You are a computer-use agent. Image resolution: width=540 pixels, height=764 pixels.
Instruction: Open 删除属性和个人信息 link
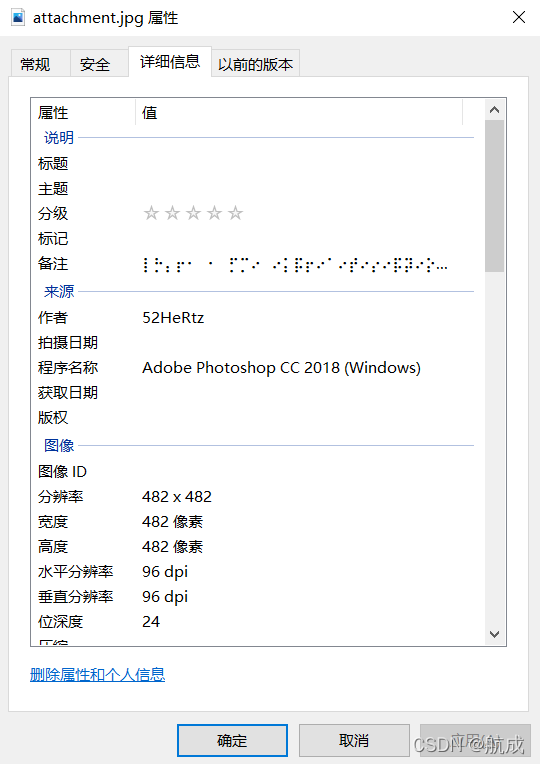97,675
